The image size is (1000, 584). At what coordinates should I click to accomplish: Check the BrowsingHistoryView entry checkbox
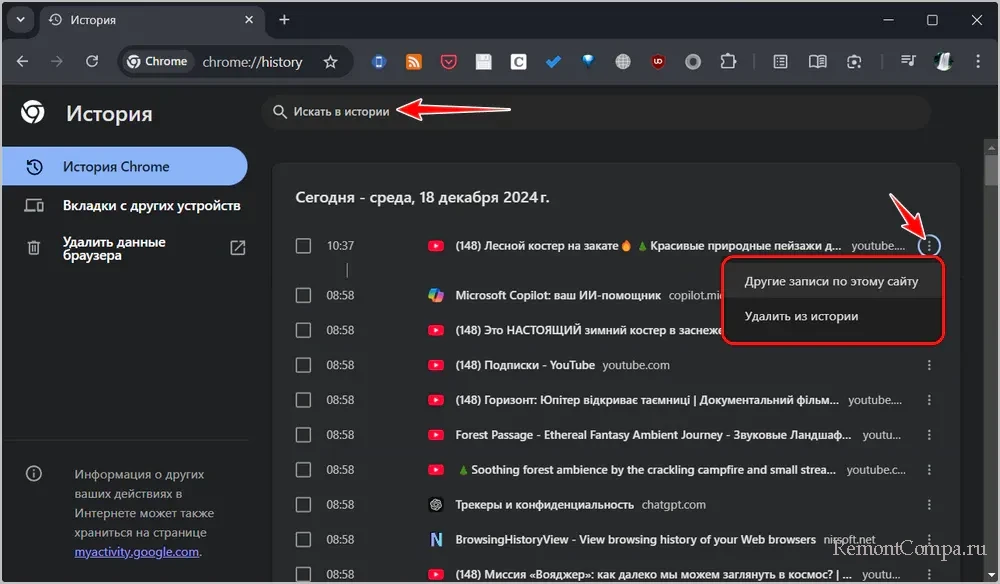[x=303, y=539]
